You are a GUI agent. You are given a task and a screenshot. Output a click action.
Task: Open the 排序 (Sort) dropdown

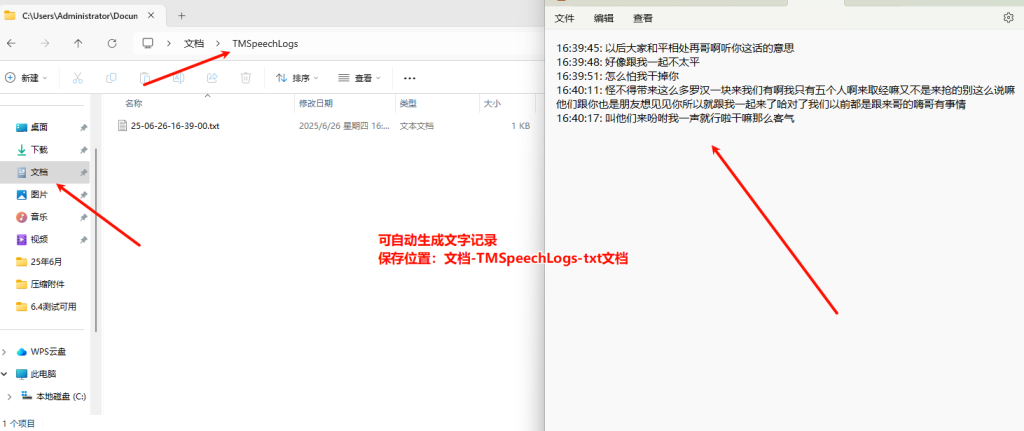point(297,78)
